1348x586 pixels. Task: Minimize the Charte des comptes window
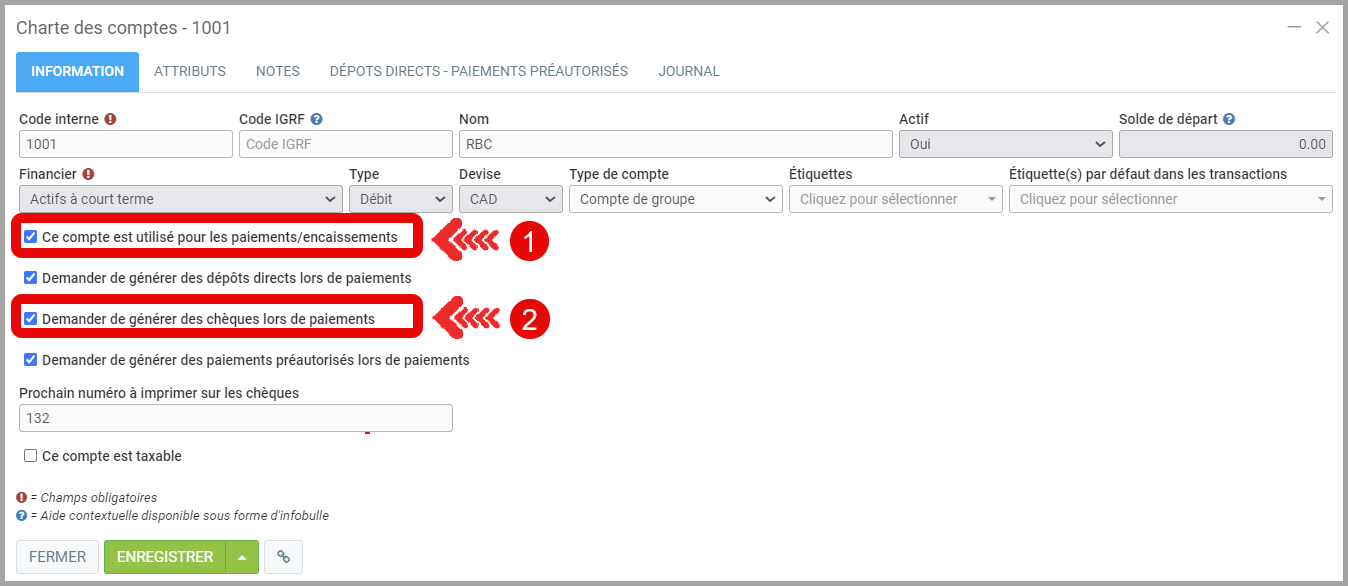tap(1294, 28)
